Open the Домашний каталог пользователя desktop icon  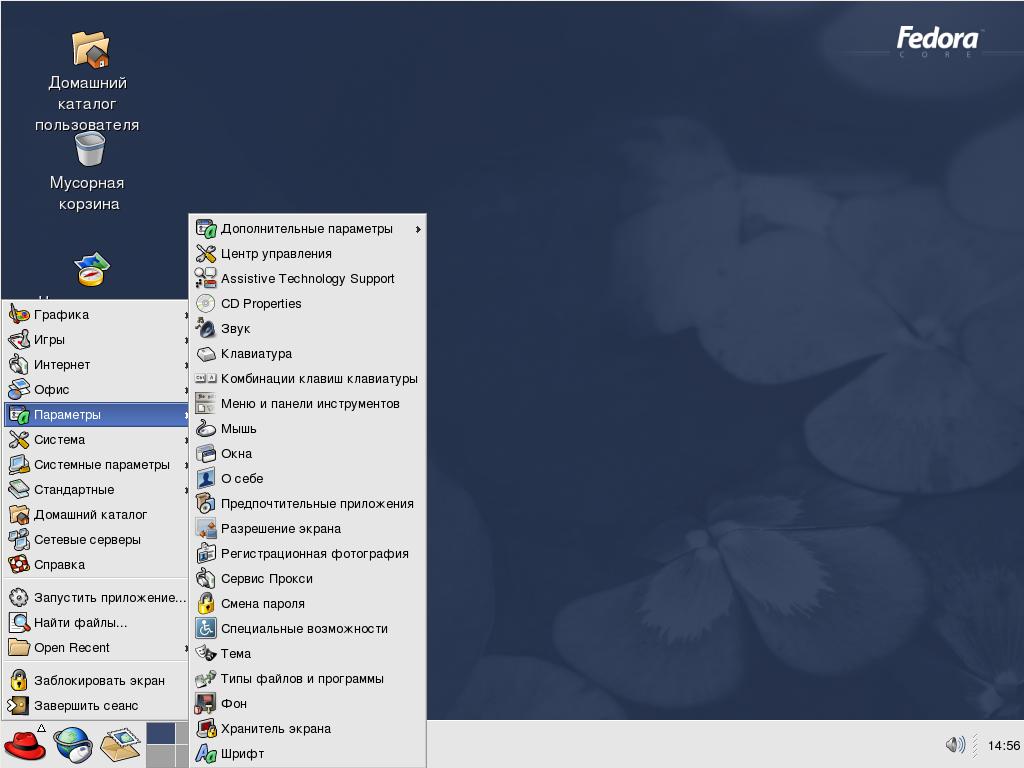pos(89,49)
